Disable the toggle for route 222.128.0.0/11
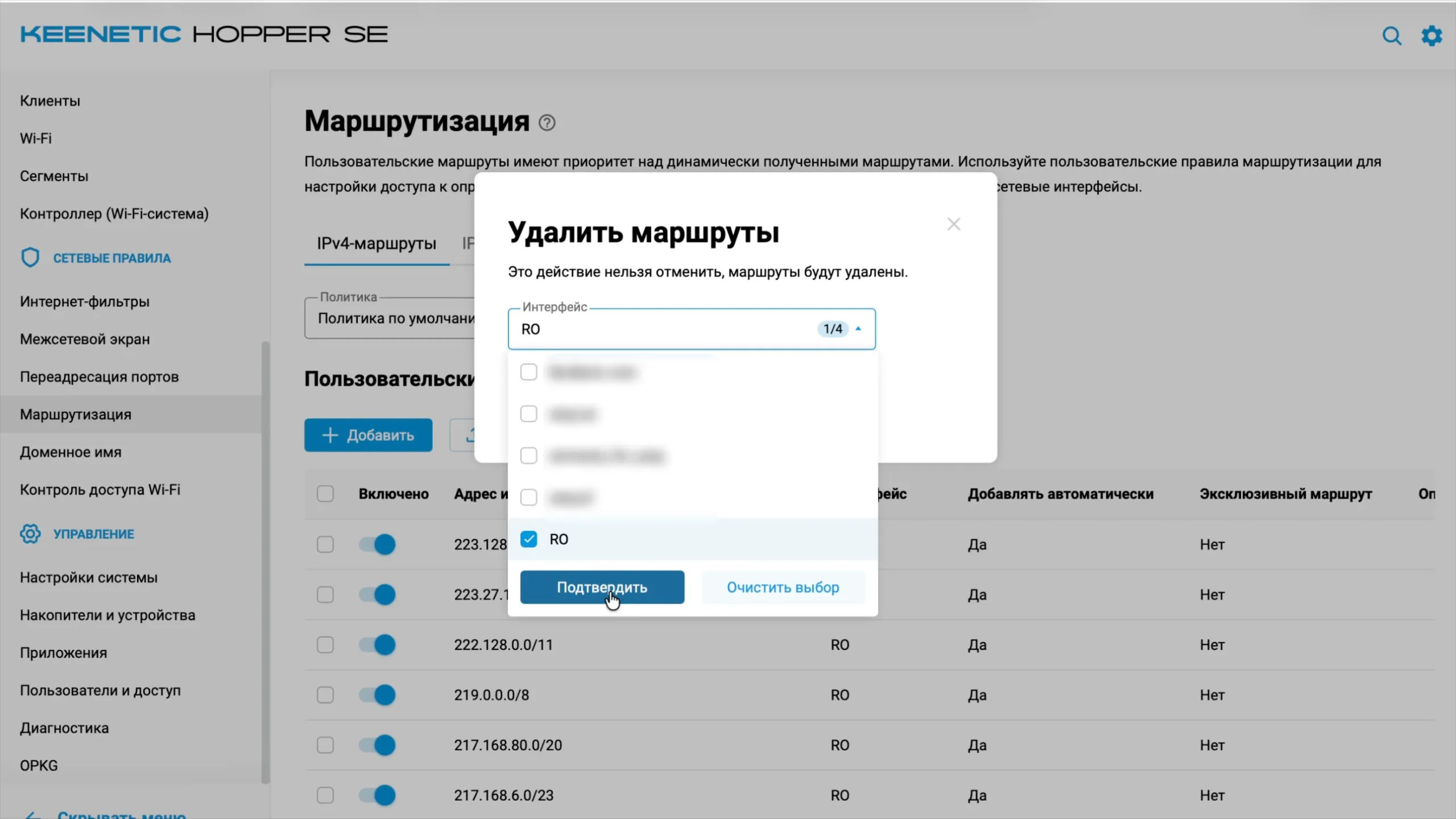The height and width of the screenshot is (819, 1456). (377, 645)
